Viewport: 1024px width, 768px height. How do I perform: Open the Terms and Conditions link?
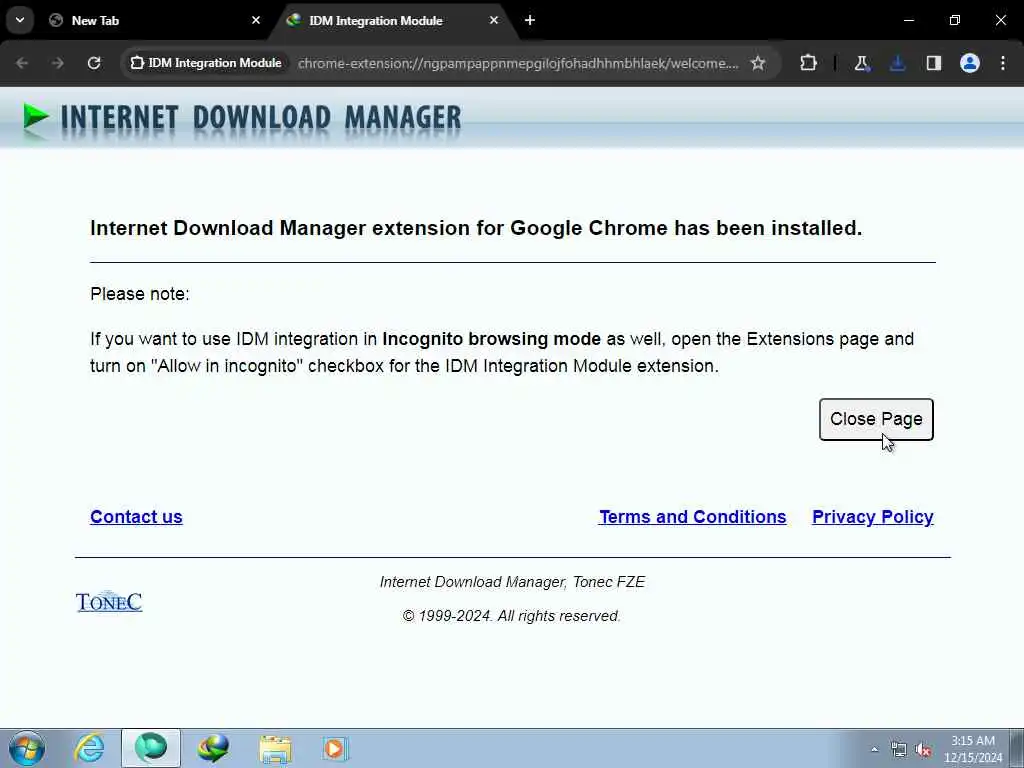pos(692,517)
